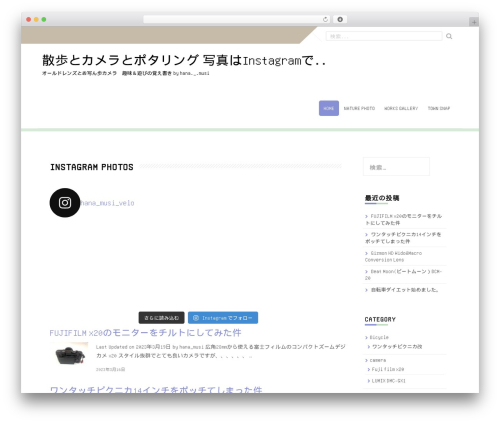The image size is (500, 423).
Task: Click the header search input field
Action: [384, 36]
